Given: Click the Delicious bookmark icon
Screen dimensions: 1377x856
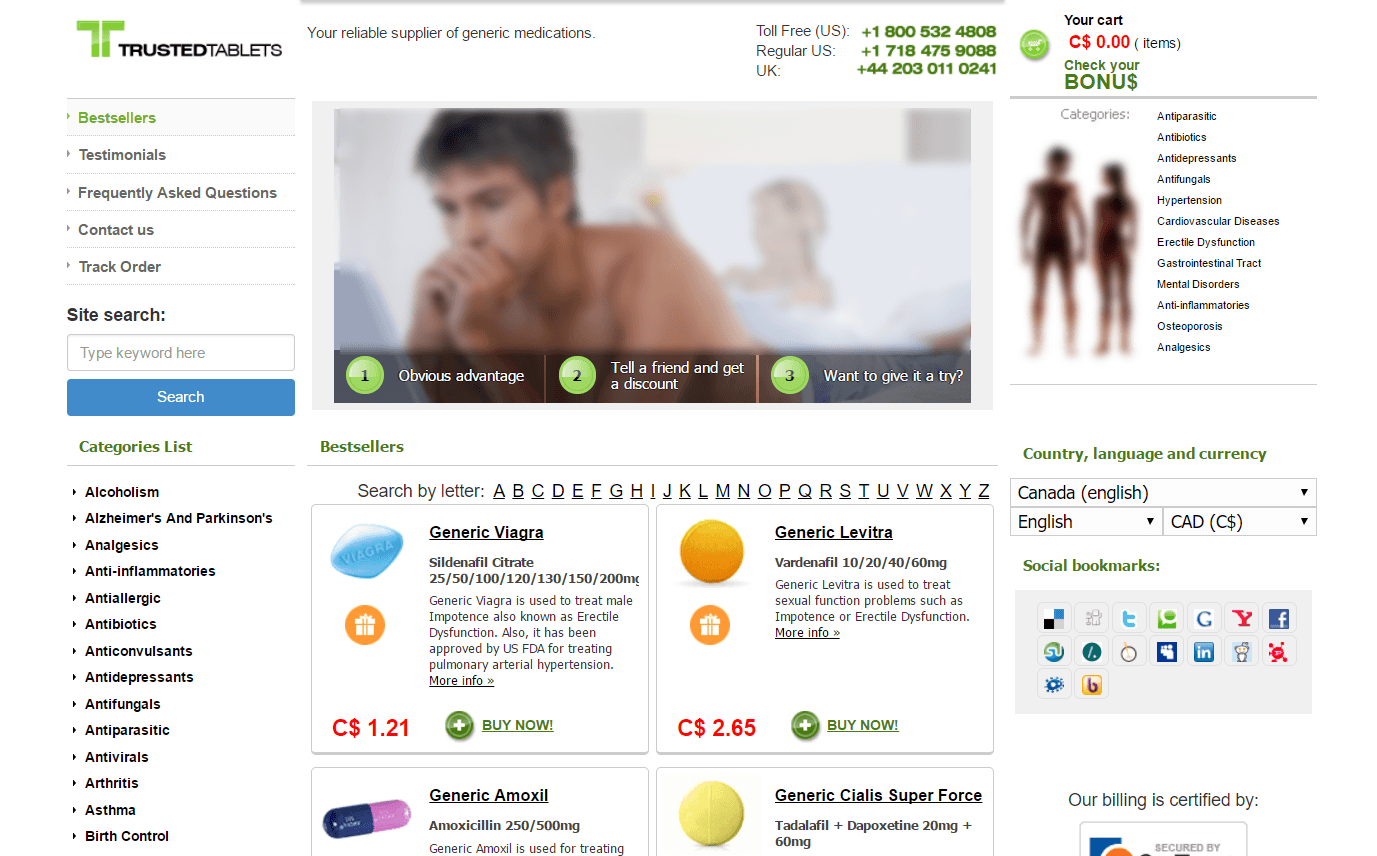Looking at the screenshot, I should [1053, 618].
